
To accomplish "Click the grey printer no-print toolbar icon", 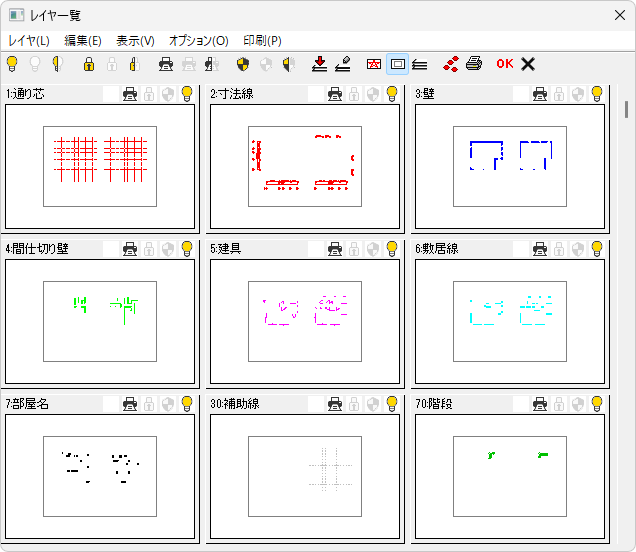I will pyautogui.click(x=189, y=64).
